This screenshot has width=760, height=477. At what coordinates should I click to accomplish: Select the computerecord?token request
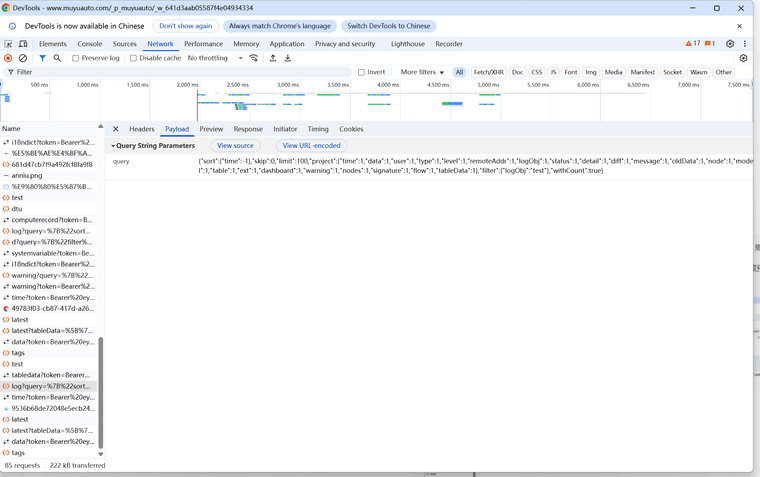click(48, 220)
